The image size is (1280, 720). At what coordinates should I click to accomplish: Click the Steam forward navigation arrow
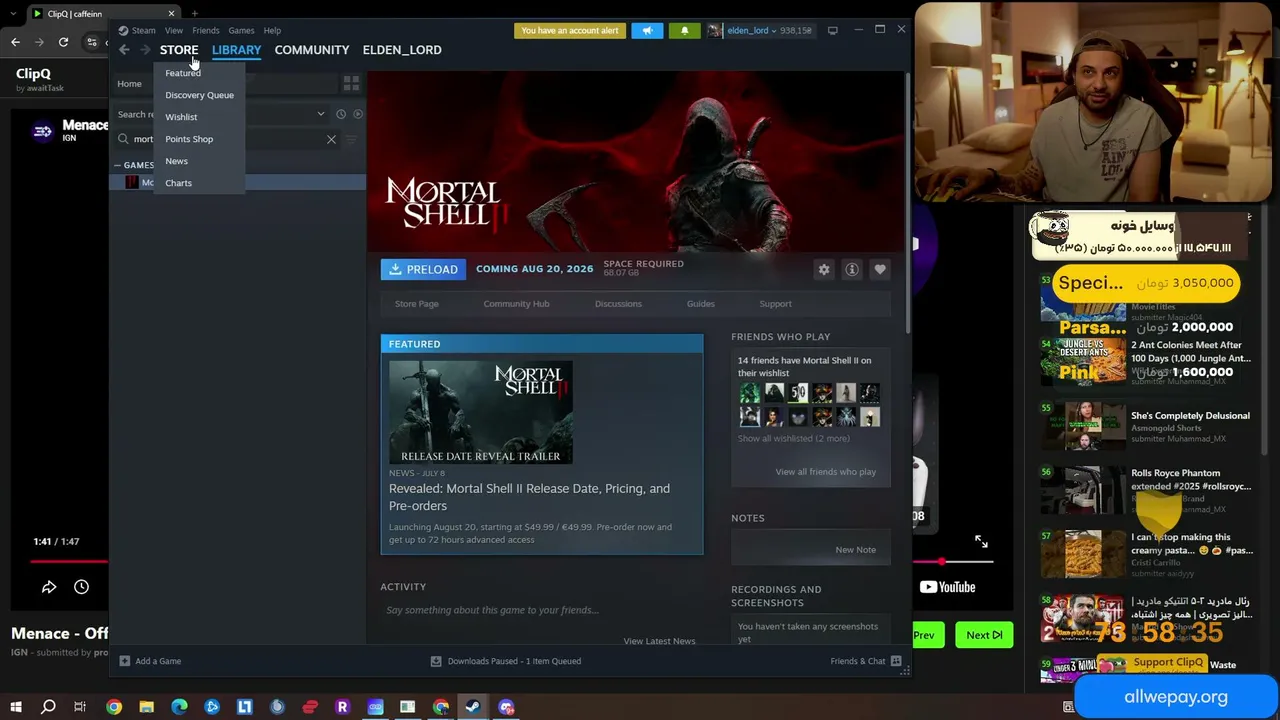click(x=145, y=50)
